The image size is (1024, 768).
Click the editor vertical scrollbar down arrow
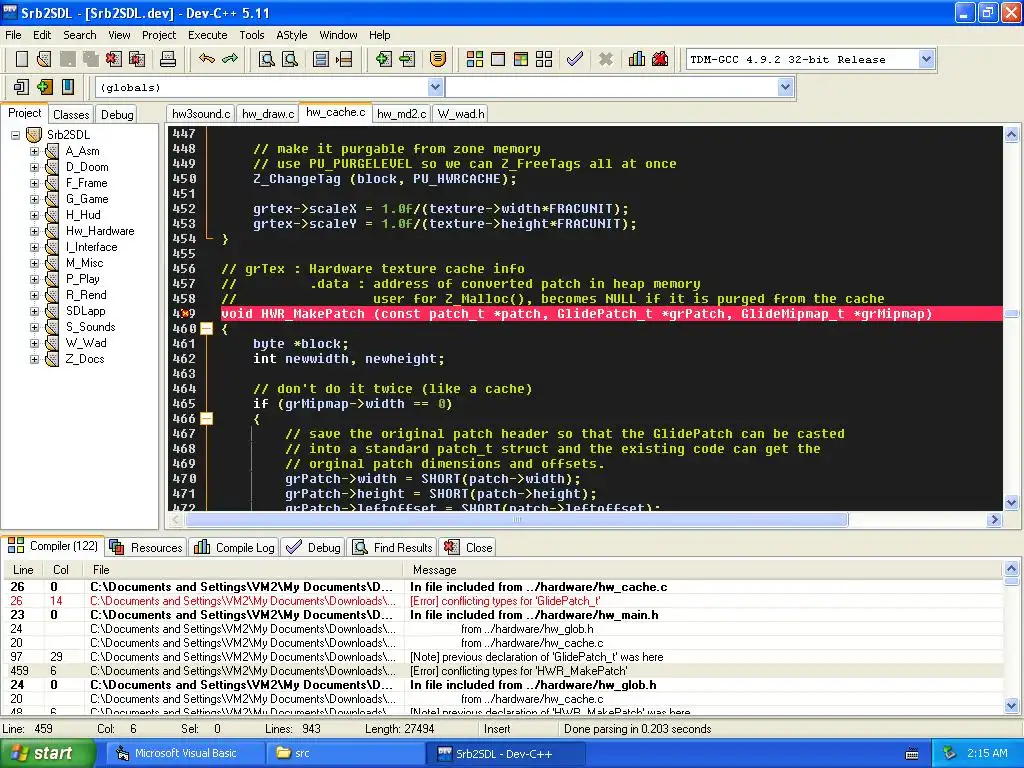(1012, 503)
